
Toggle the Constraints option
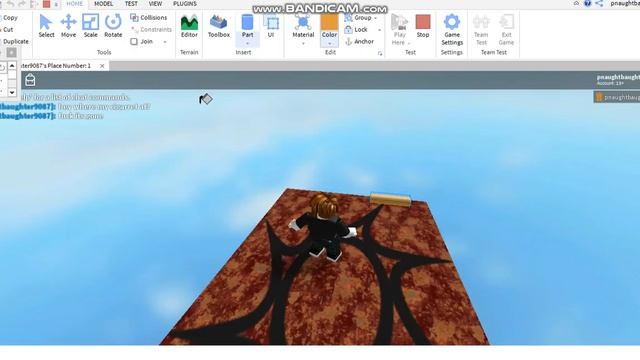coord(151,29)
